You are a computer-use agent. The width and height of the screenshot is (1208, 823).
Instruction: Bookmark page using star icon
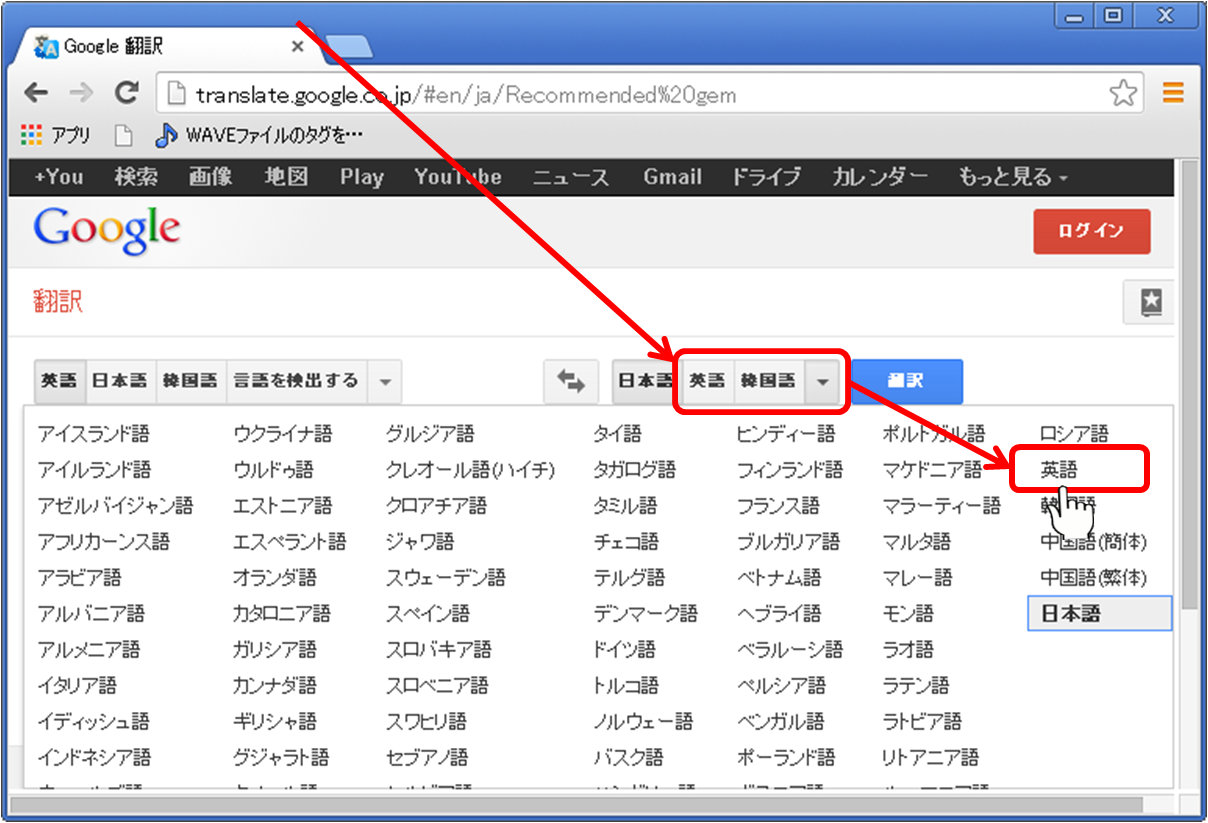(x=1123, y=94)
